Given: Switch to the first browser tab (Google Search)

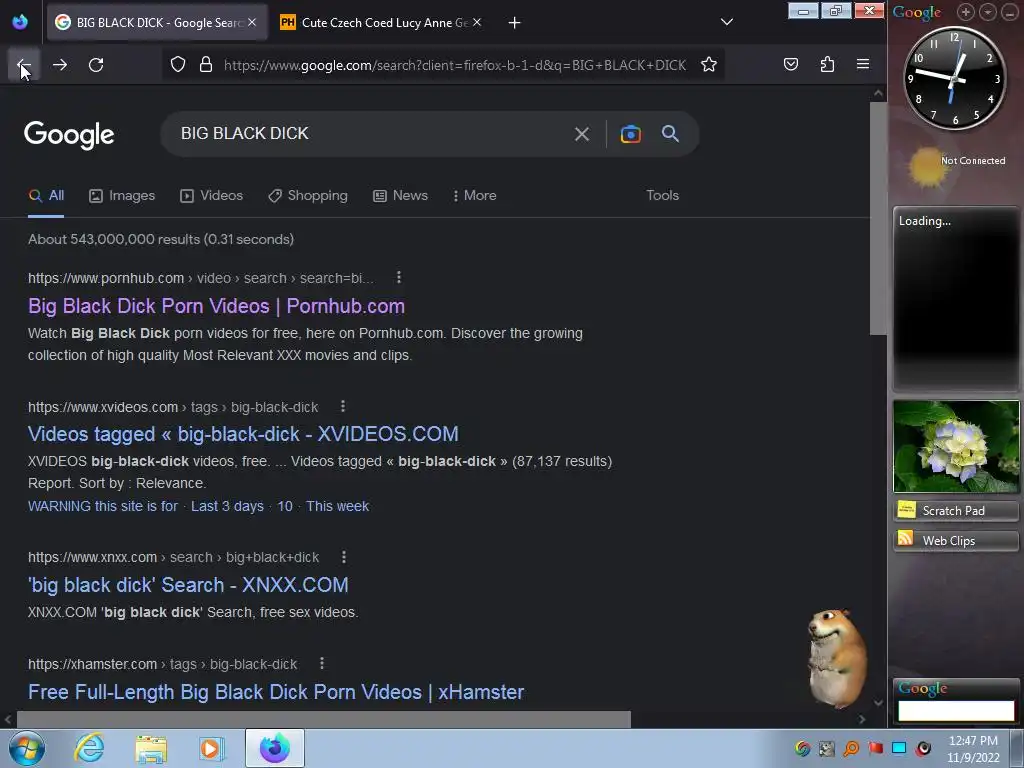Looking at the screenshot, I should click(x=157, y=22).
